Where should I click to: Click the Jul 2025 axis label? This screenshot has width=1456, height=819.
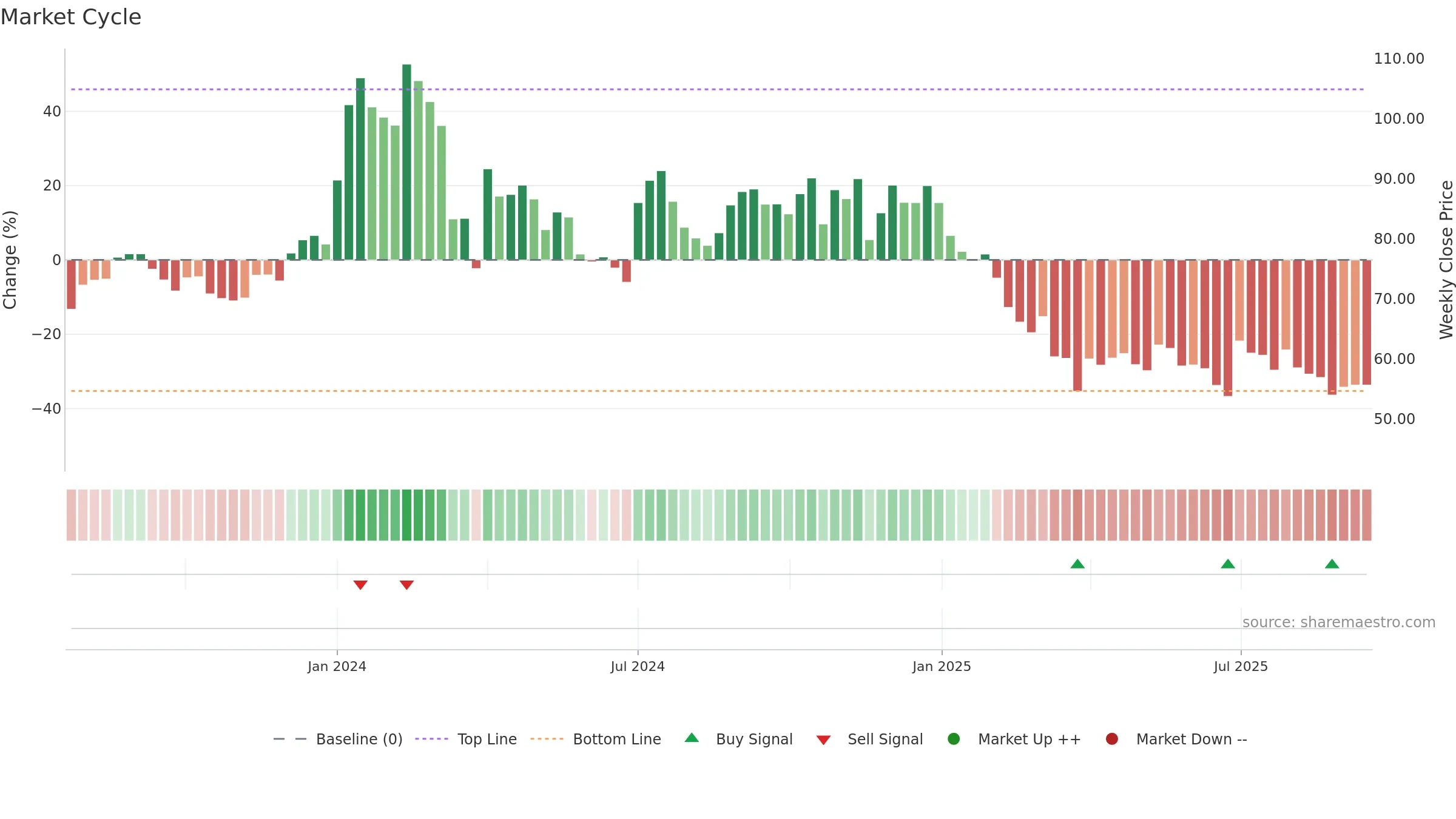pos(1241,667)
